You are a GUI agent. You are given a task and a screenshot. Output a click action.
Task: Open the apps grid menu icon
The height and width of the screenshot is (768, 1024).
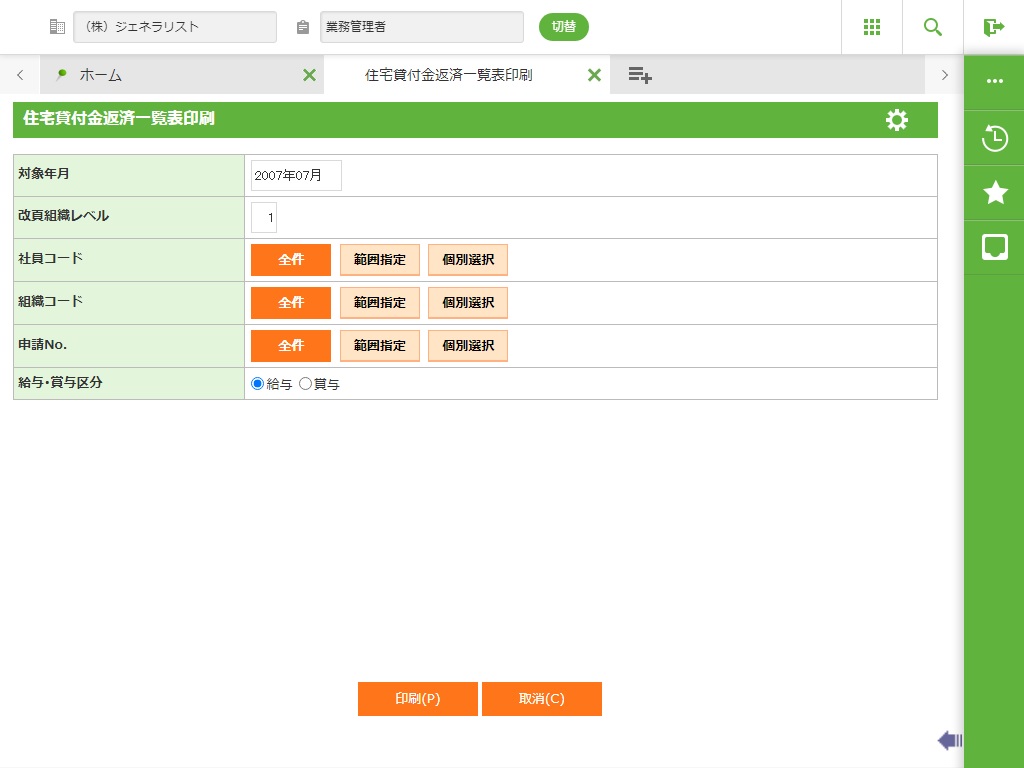pos(871,27)
